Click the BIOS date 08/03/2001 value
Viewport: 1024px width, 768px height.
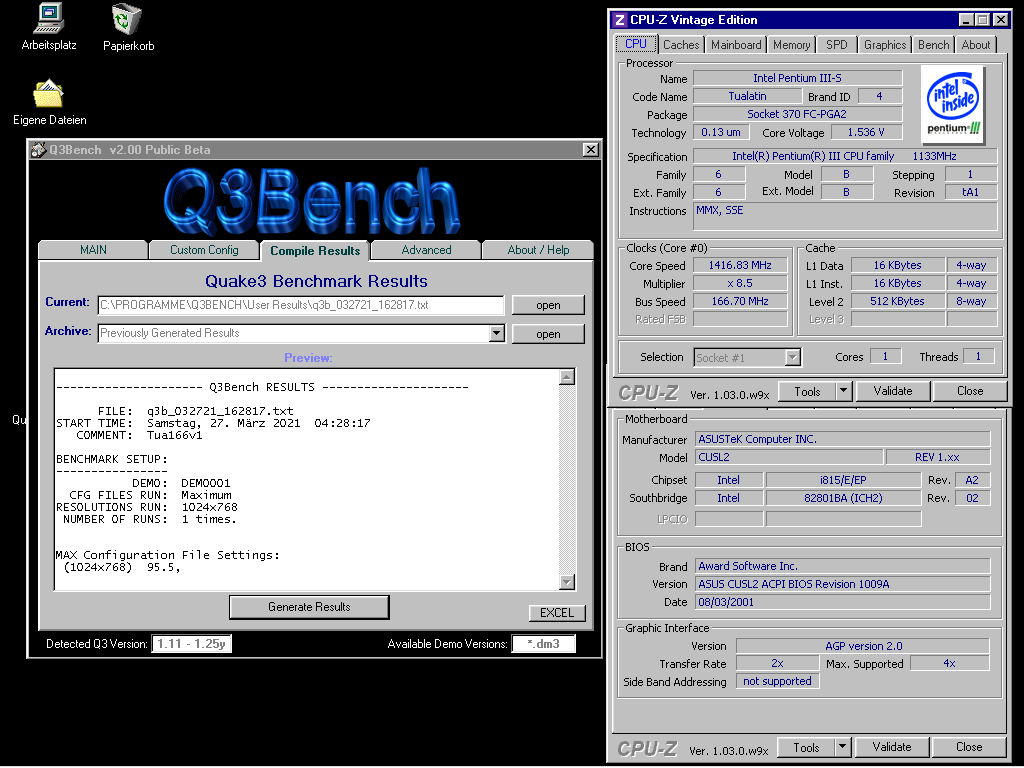[x=842, y=602]
